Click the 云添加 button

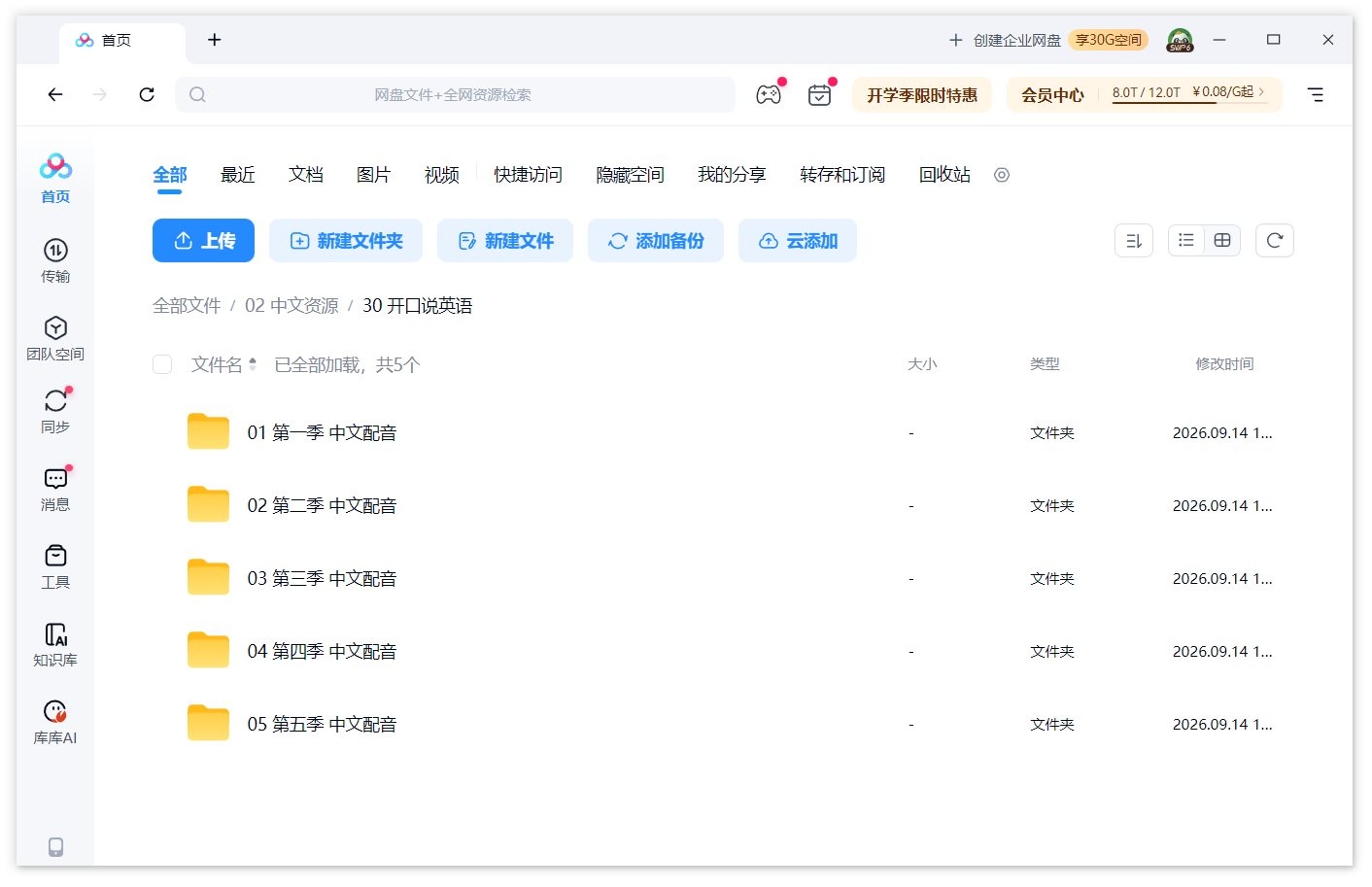tap(798, 241)
